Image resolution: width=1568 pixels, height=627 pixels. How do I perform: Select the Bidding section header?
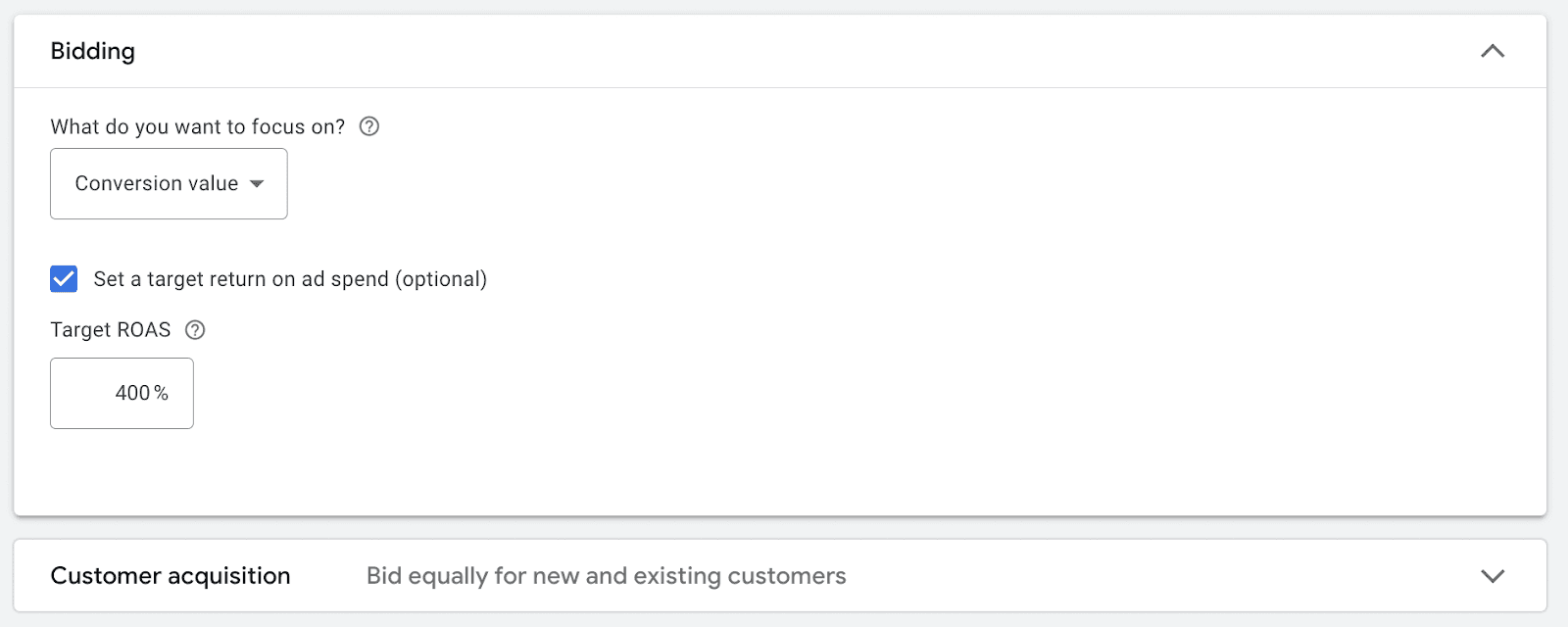[92, 51]
